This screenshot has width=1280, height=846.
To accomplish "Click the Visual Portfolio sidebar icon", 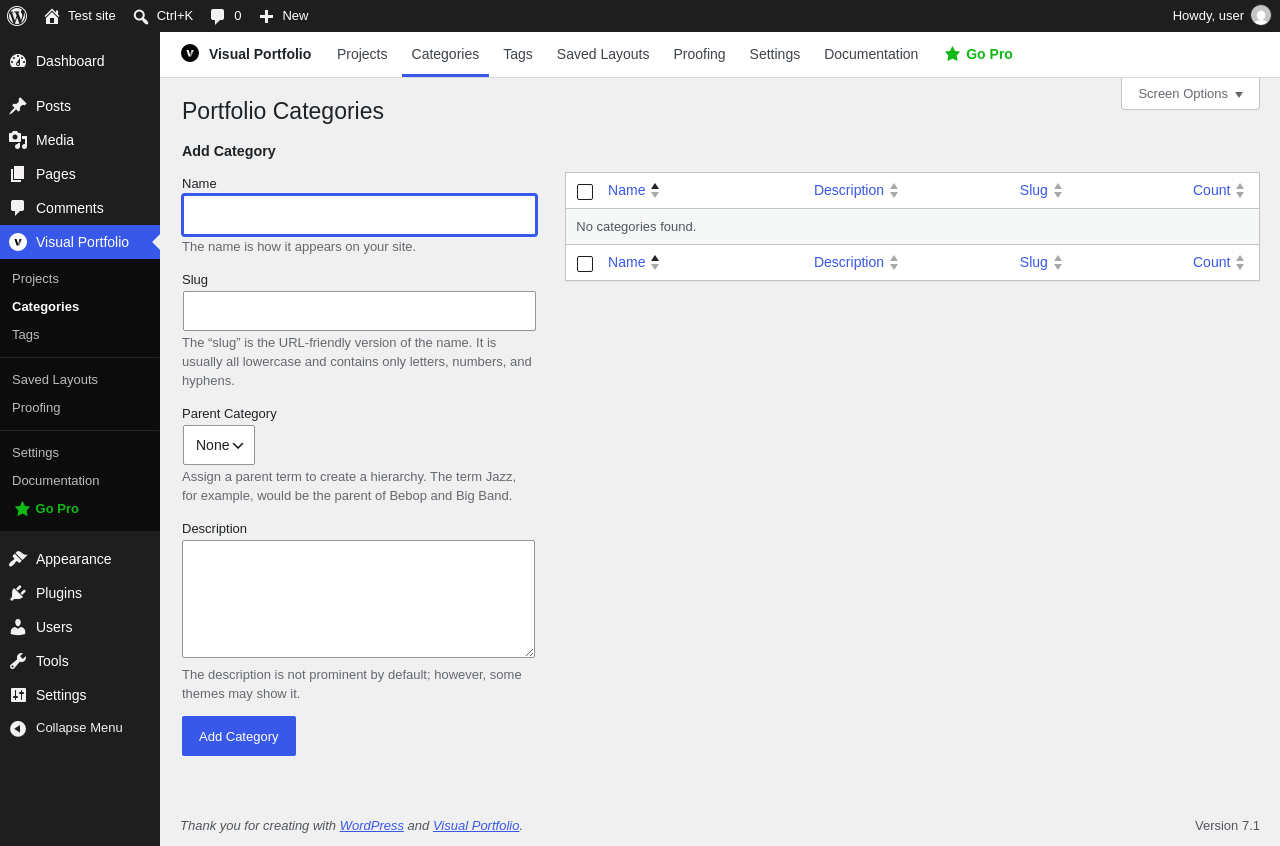I will [18, 242].
